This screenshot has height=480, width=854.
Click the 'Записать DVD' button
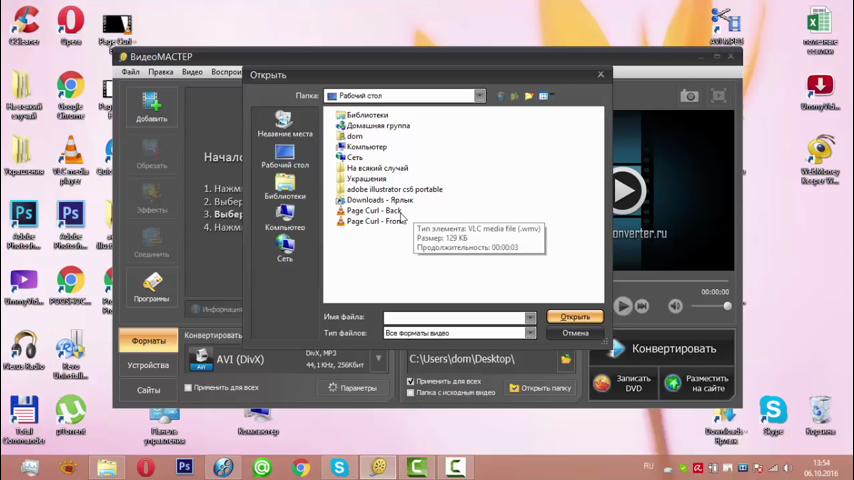[623, 383]
